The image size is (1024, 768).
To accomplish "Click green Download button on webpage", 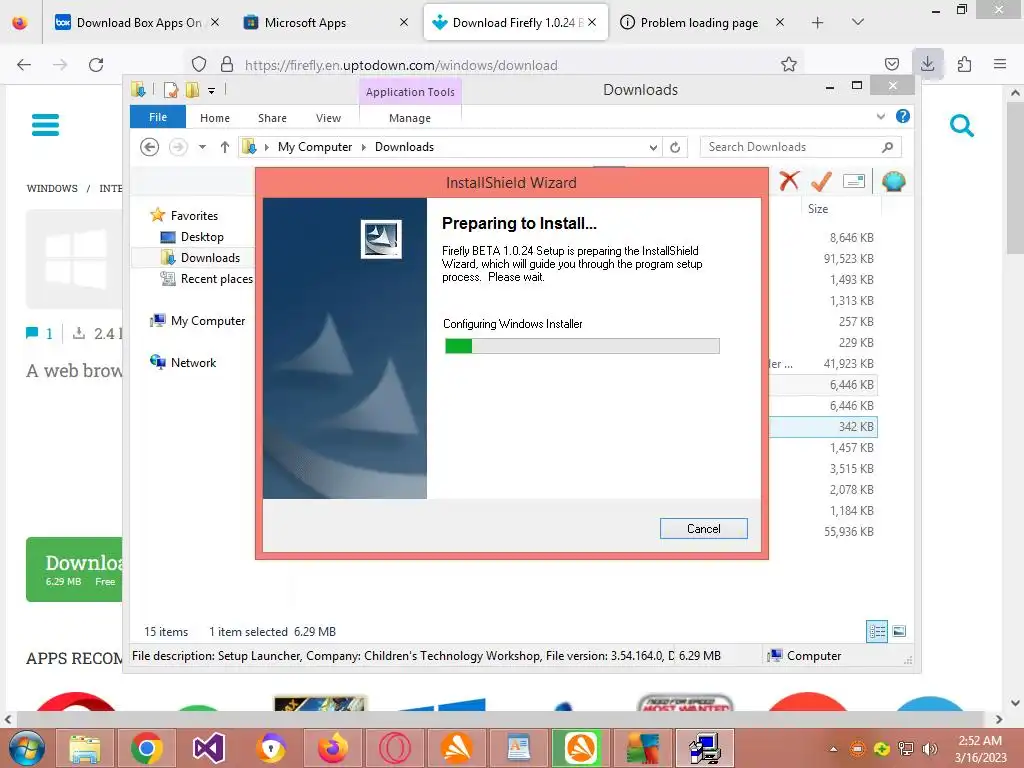I will pyautogui.click(x=74, y=569).
